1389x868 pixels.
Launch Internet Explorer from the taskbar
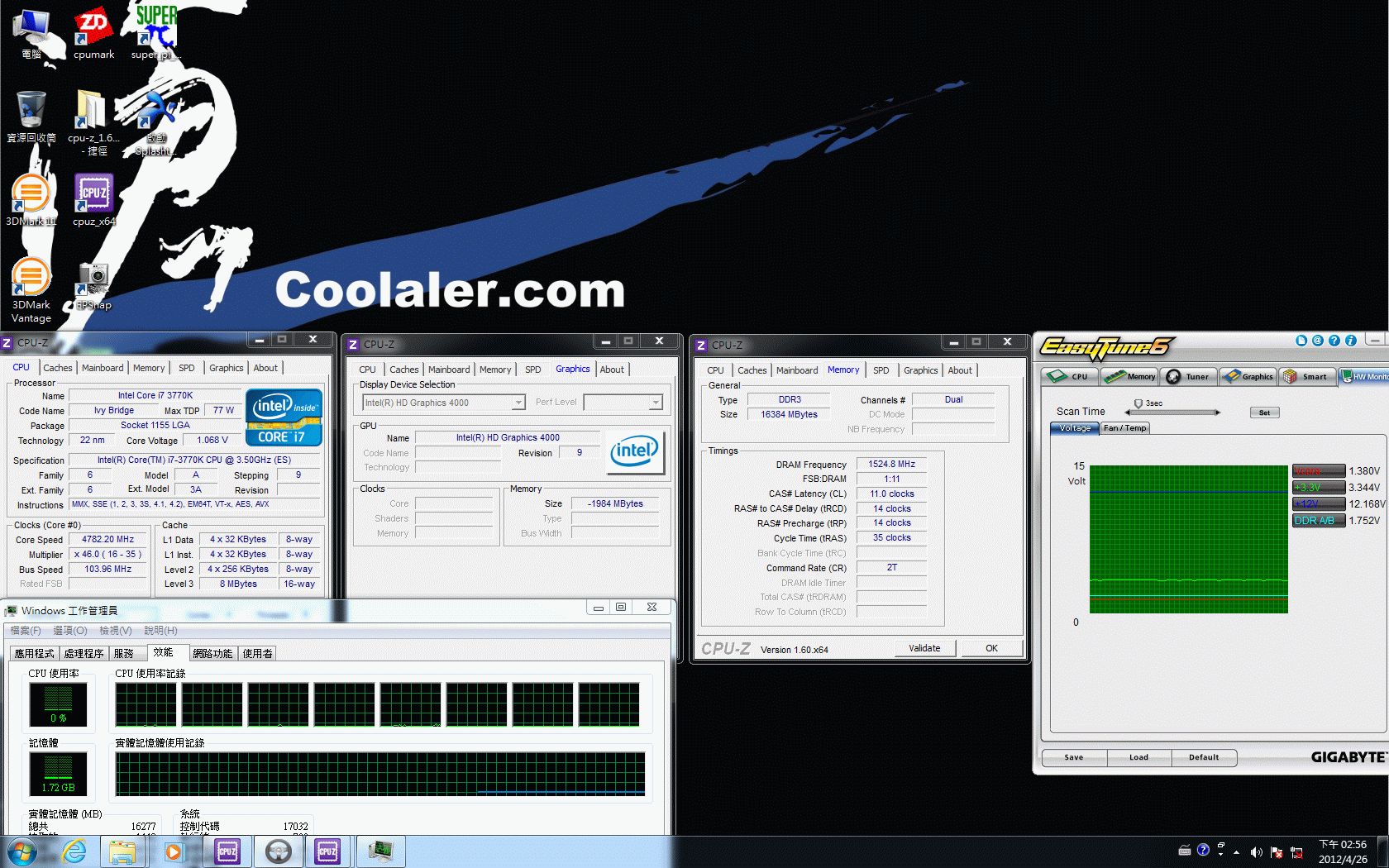click(74, 851)
